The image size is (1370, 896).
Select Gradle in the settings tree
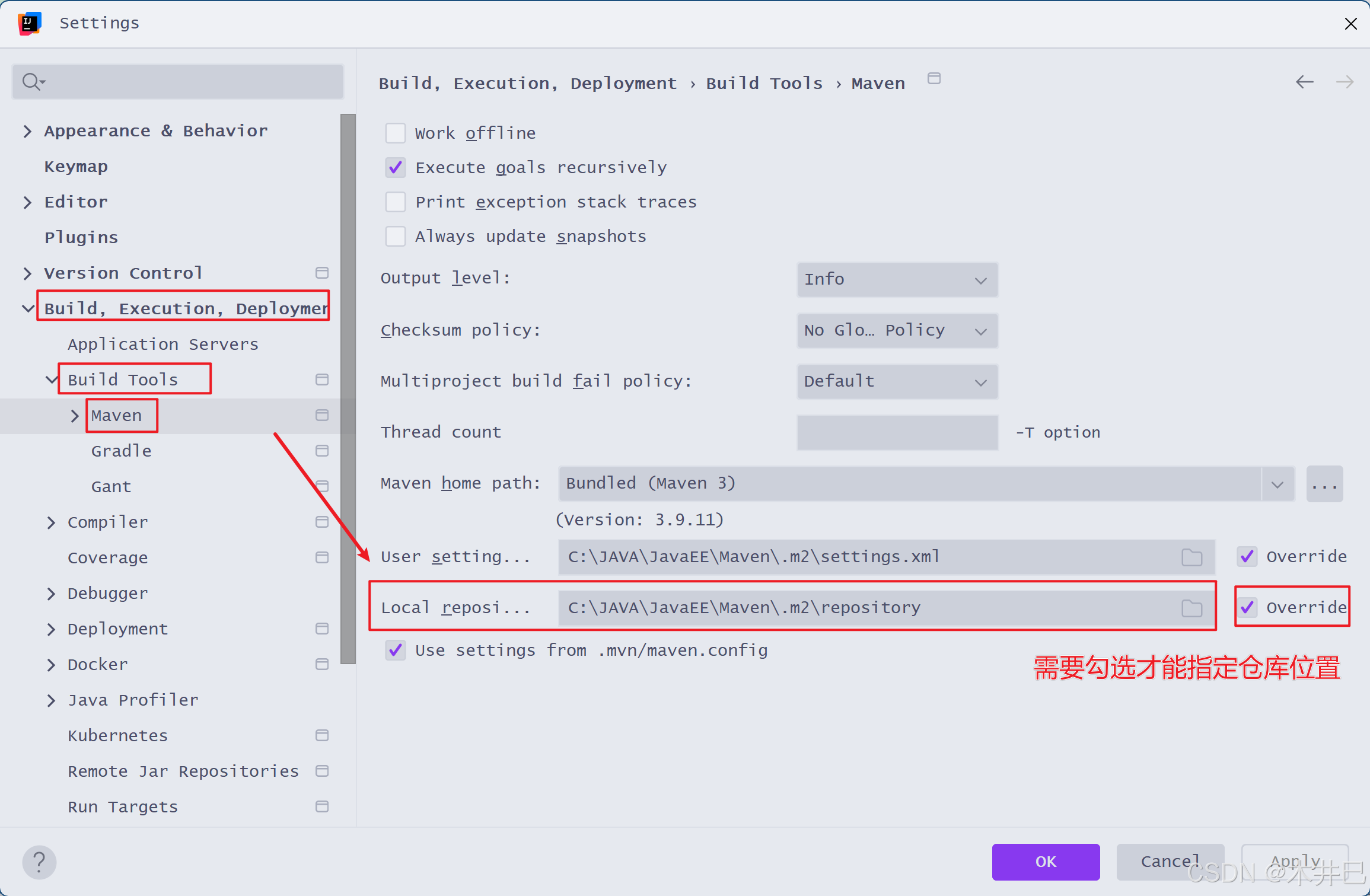(122, 451)
